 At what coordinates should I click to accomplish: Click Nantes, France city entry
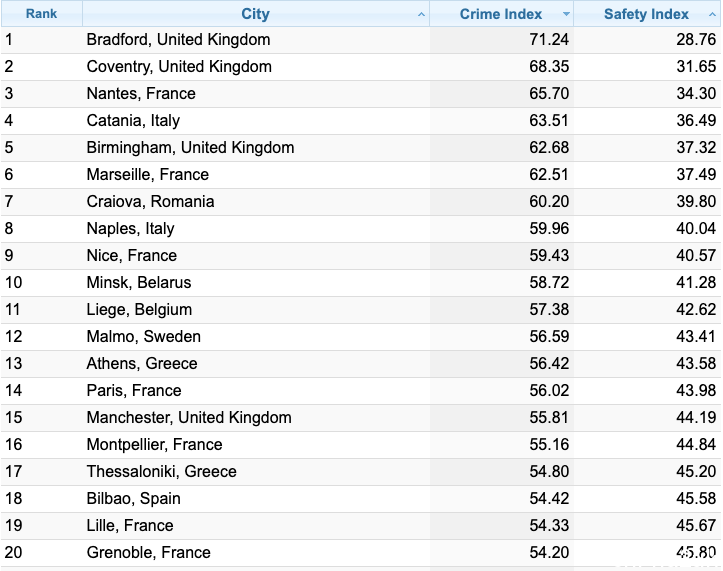pyautogui.click(x=141, y=94)
